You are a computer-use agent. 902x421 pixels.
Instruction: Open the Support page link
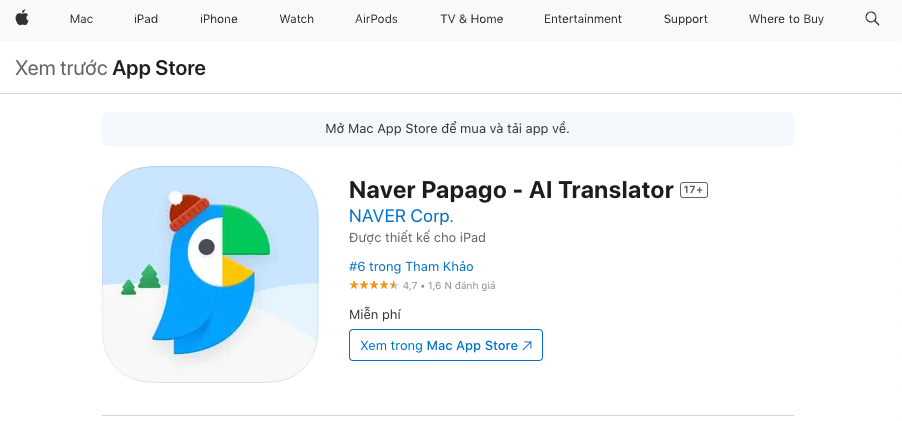tap(685, 19)
